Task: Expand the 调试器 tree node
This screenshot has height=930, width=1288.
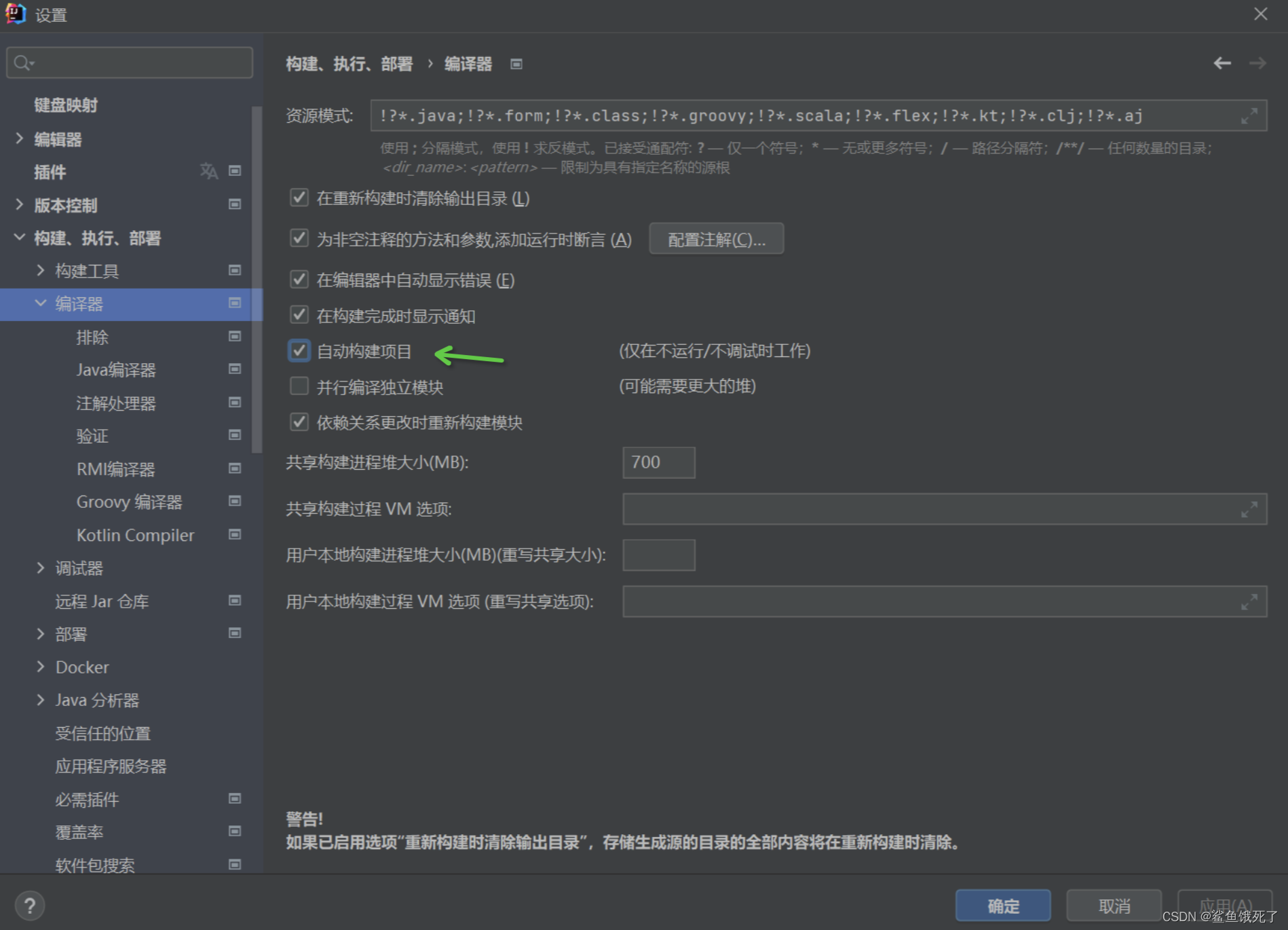Action: tap(41, 568)
